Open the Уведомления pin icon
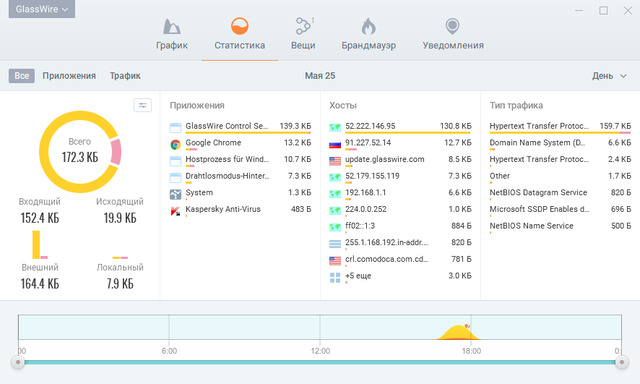640x384 pixels. pyautogui.click(x=452, y=27)
